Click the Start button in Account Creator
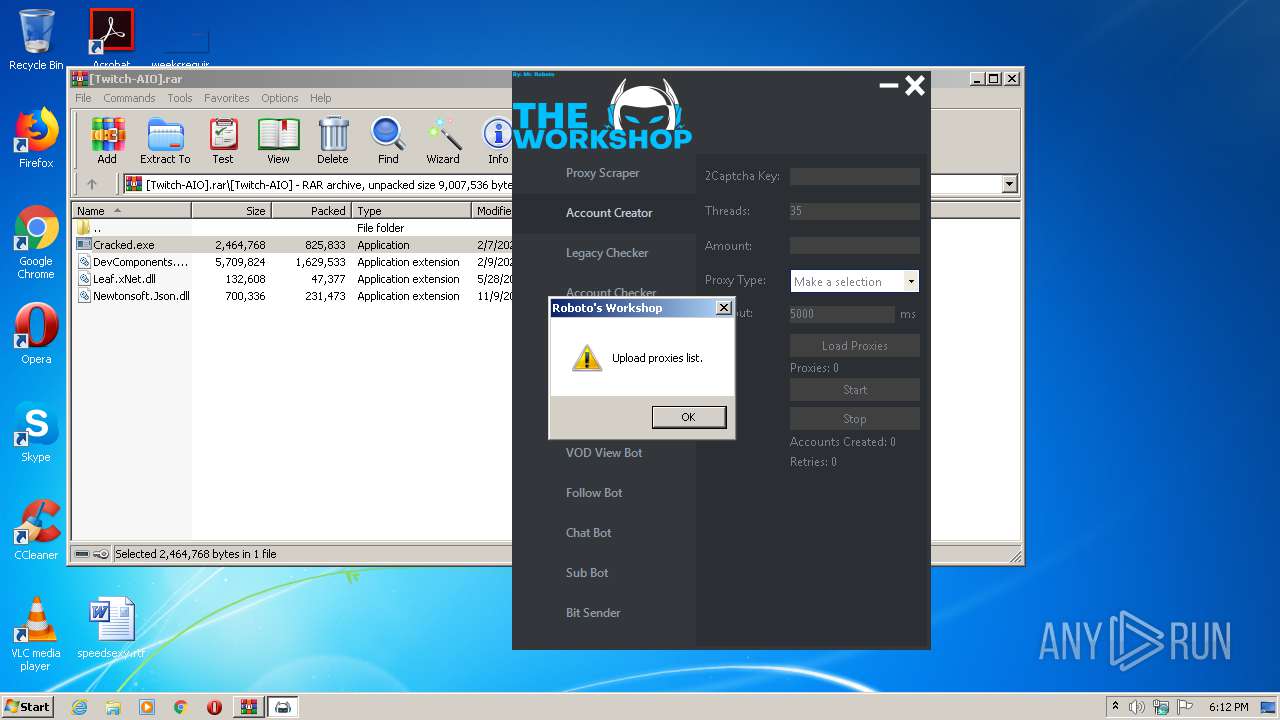This screenshot has height=720, width=1280. pos(855,390)
